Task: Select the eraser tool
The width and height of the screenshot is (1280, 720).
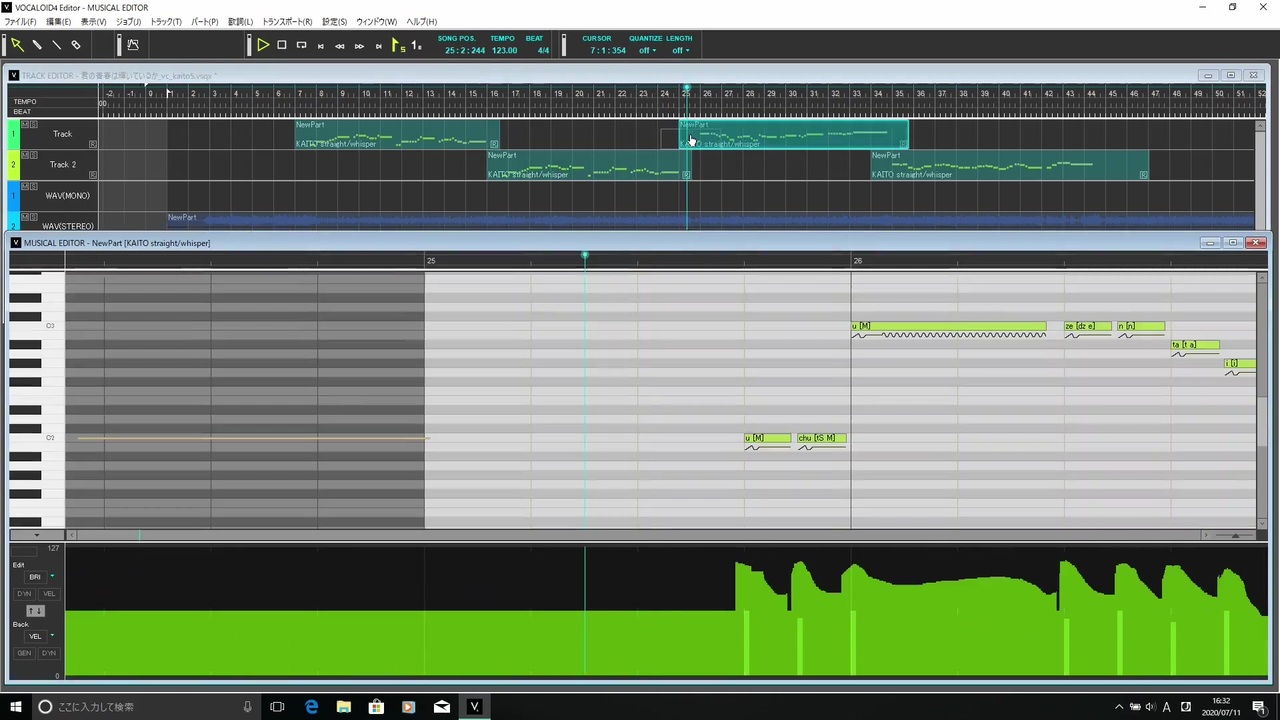Action: coord(76,45)
